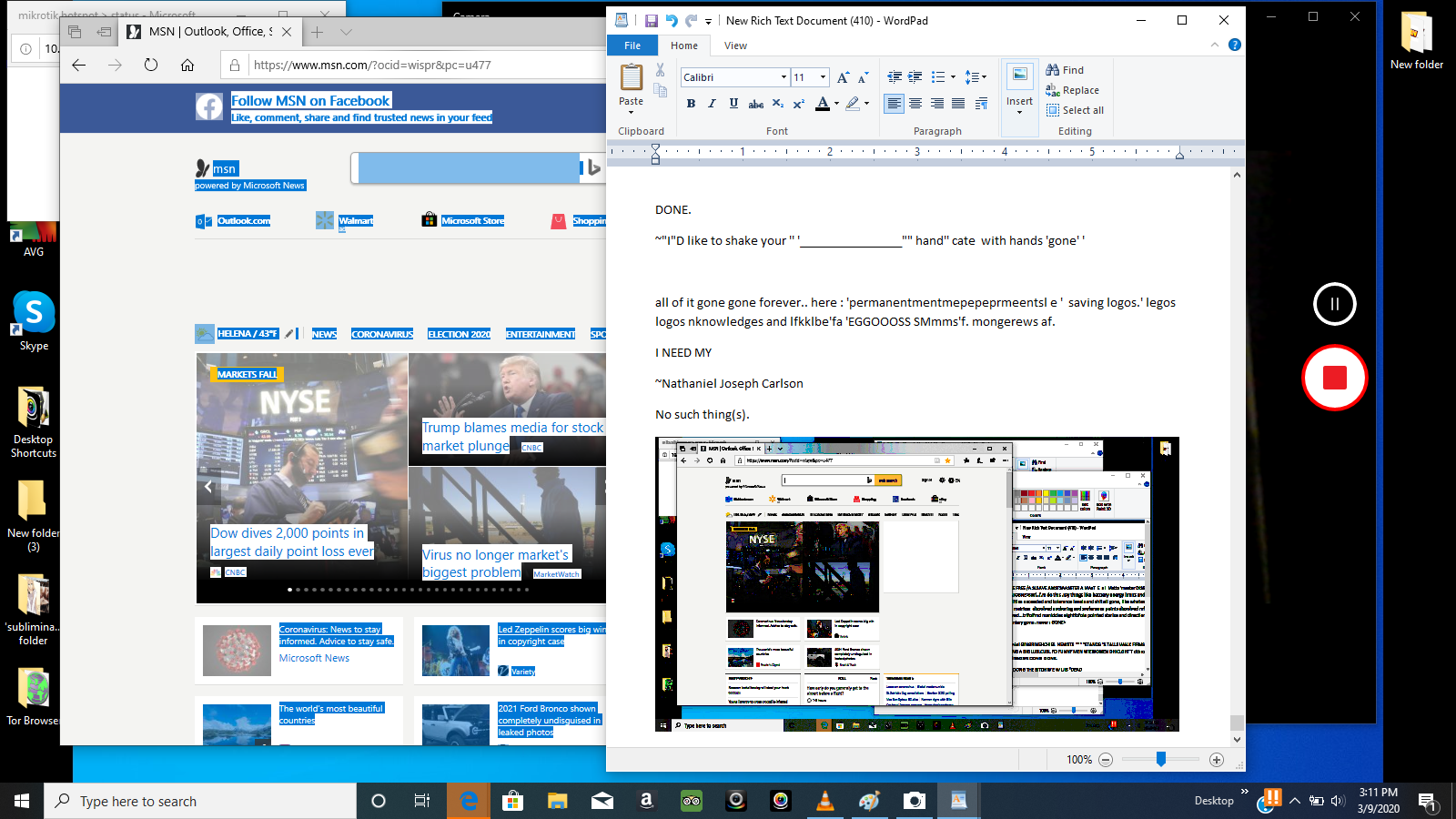
Task: Open the NEWS category on MSN
Action: point(325,334)
